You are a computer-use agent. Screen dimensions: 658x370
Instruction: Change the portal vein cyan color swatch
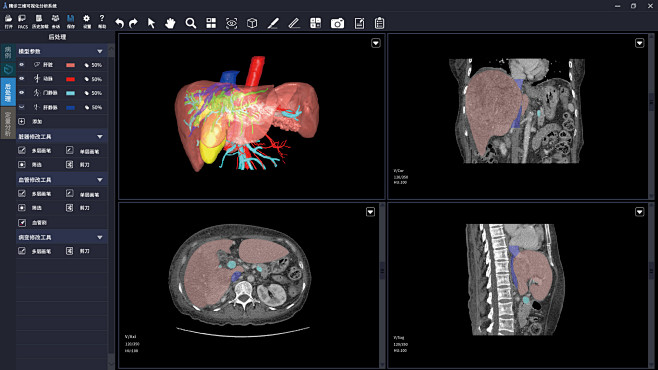[70, 93]
